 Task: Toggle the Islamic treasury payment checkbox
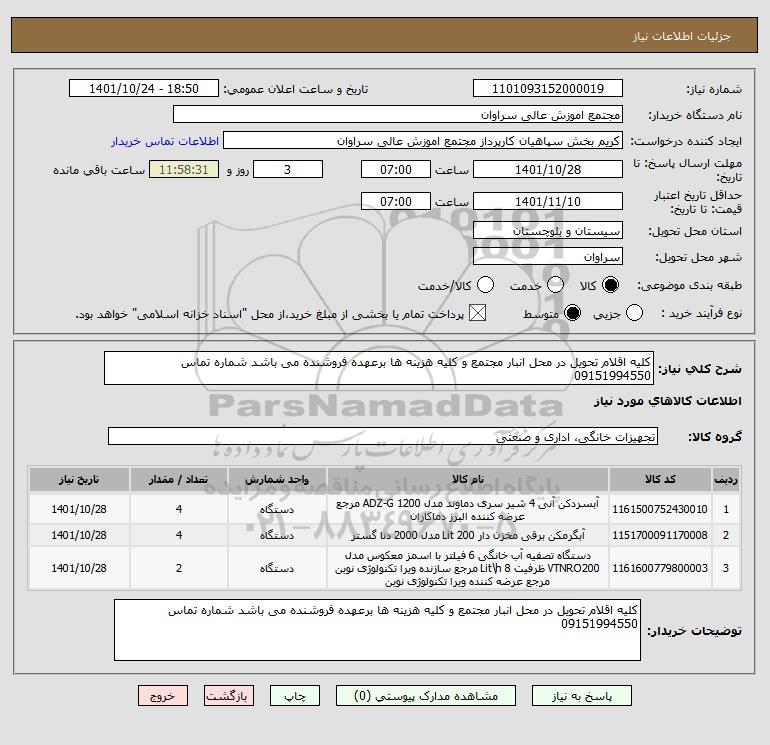tap(477, 313)
